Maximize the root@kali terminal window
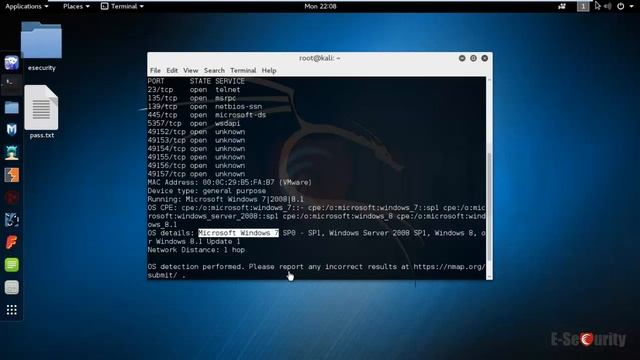Screen dimensions: 640x360 [x=473, y=58]
